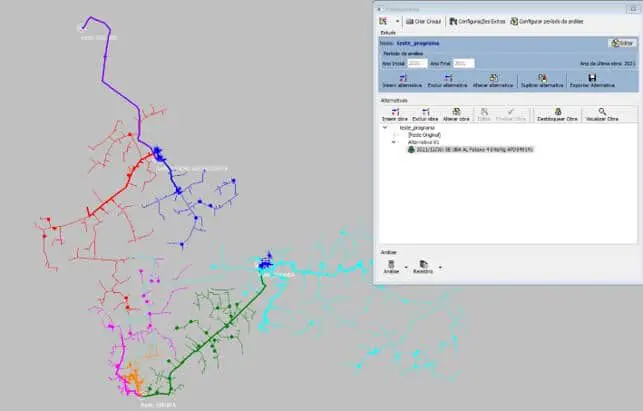
Task: Click the greyed Editar obra icon
Action: [484, 114]
